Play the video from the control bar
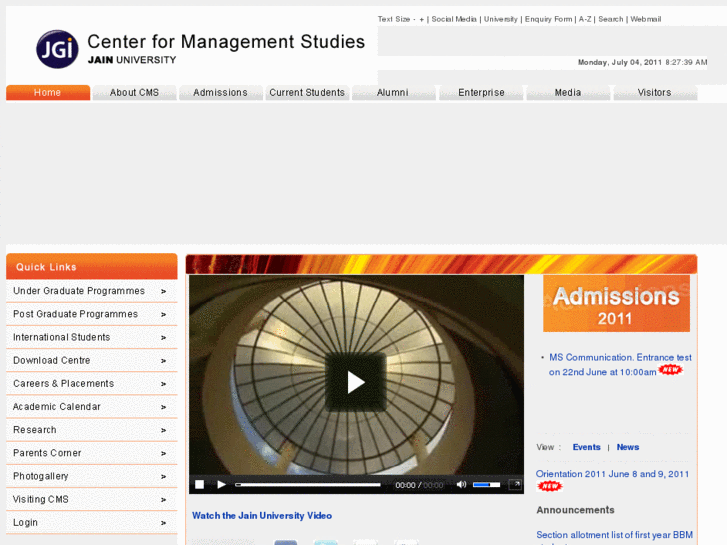The width and height of the screenshot is (727, 545). (222, 484)
